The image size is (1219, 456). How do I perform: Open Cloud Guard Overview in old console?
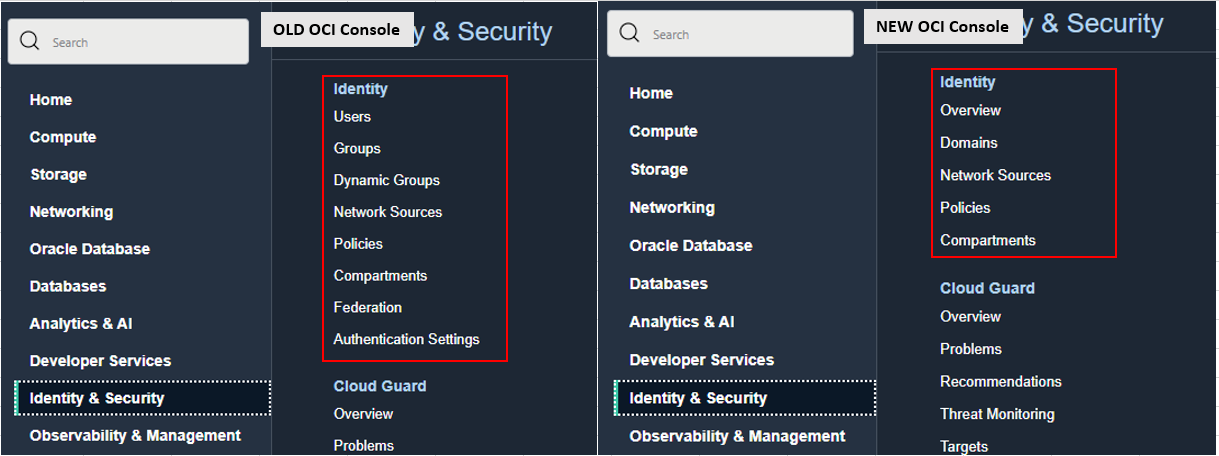(363, 414)
